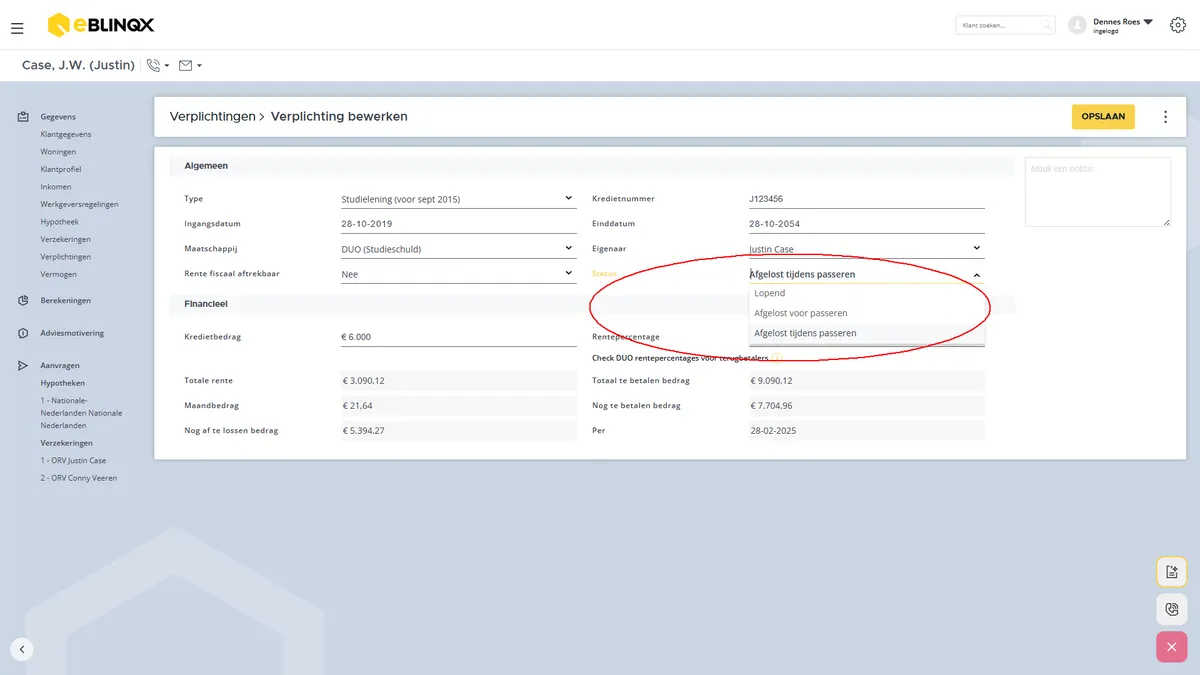Open the phone contact icon beside client name
The width and height of the screenshot is (1200, 675).
tap(153, 65)
